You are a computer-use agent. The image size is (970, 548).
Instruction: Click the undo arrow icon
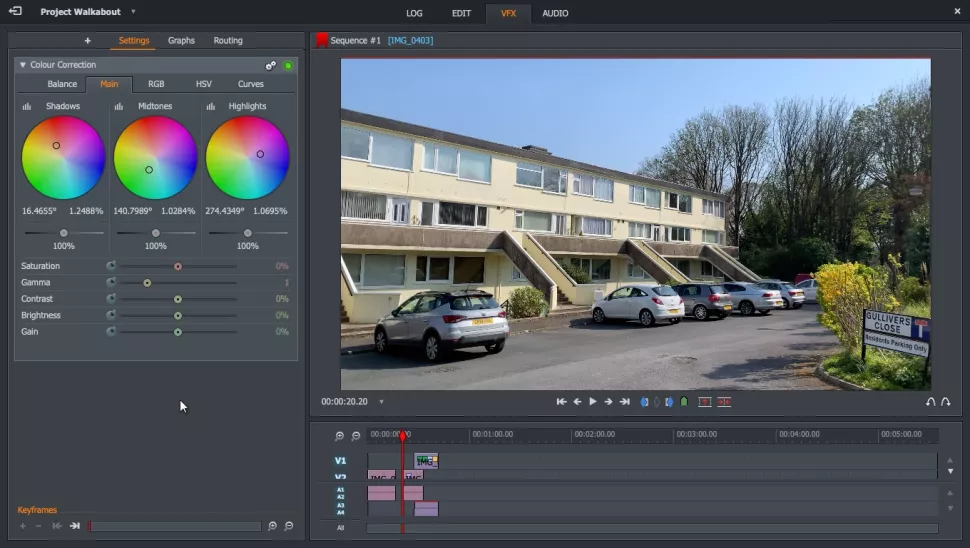click(x=930, y=402)
